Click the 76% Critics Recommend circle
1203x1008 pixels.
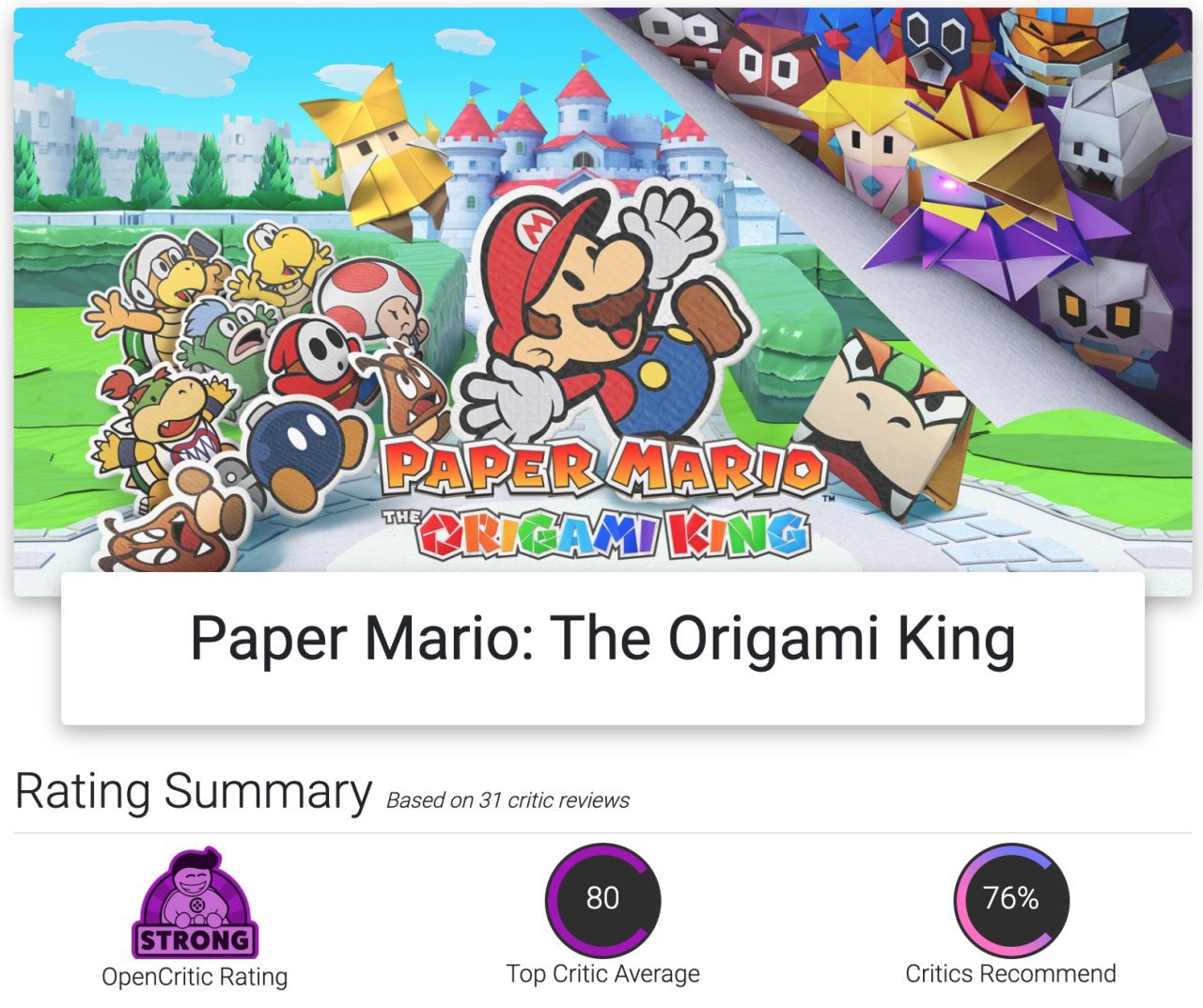[1011, 899]
